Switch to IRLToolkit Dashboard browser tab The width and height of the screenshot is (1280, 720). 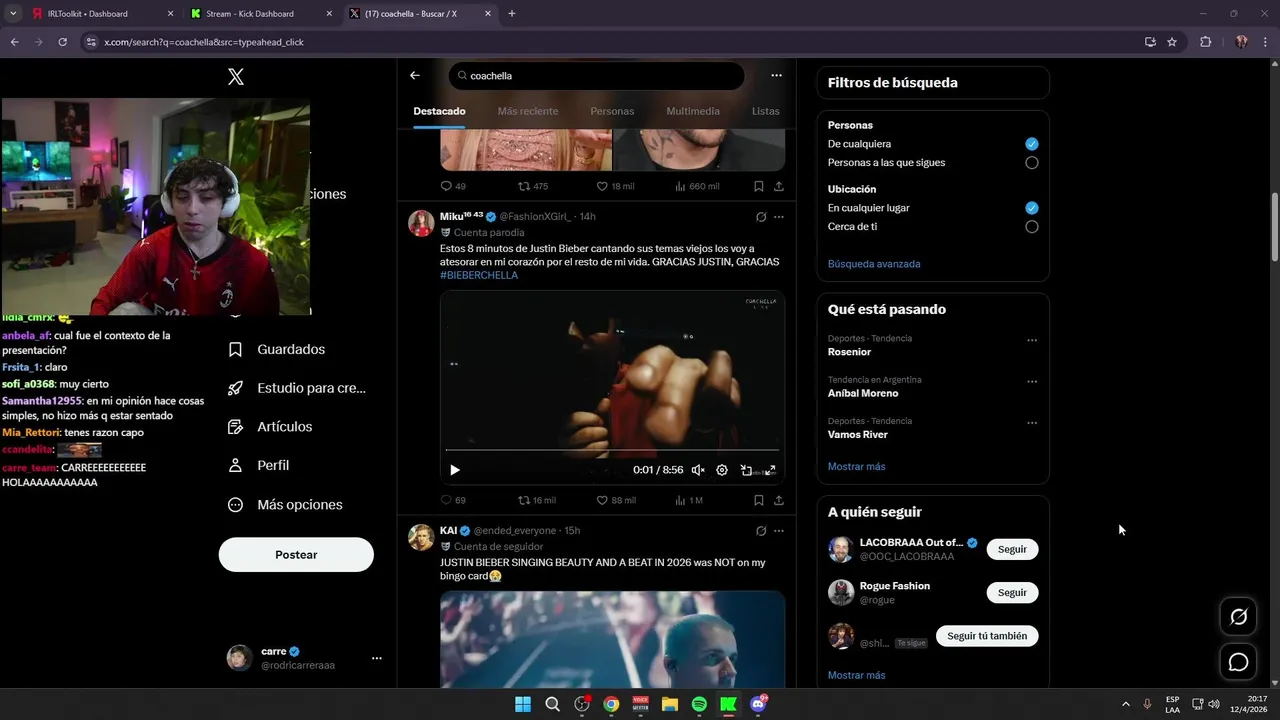(100, 14)
